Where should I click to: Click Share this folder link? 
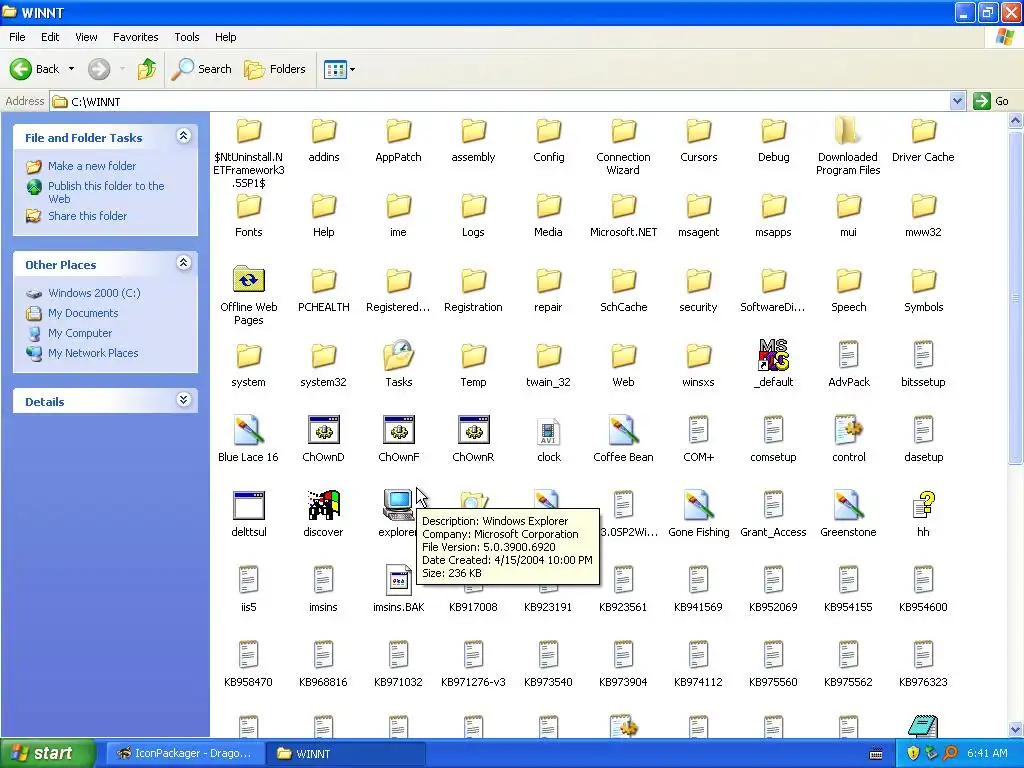point(88,216)
